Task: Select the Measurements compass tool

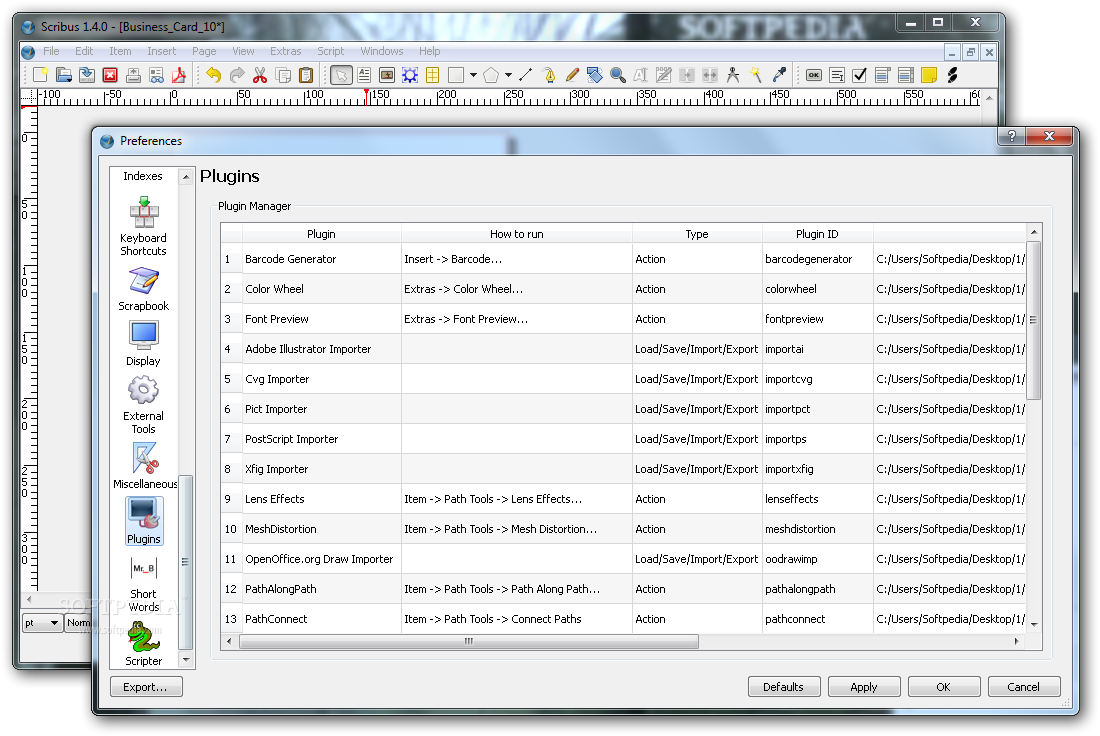Action: (733, 75)
